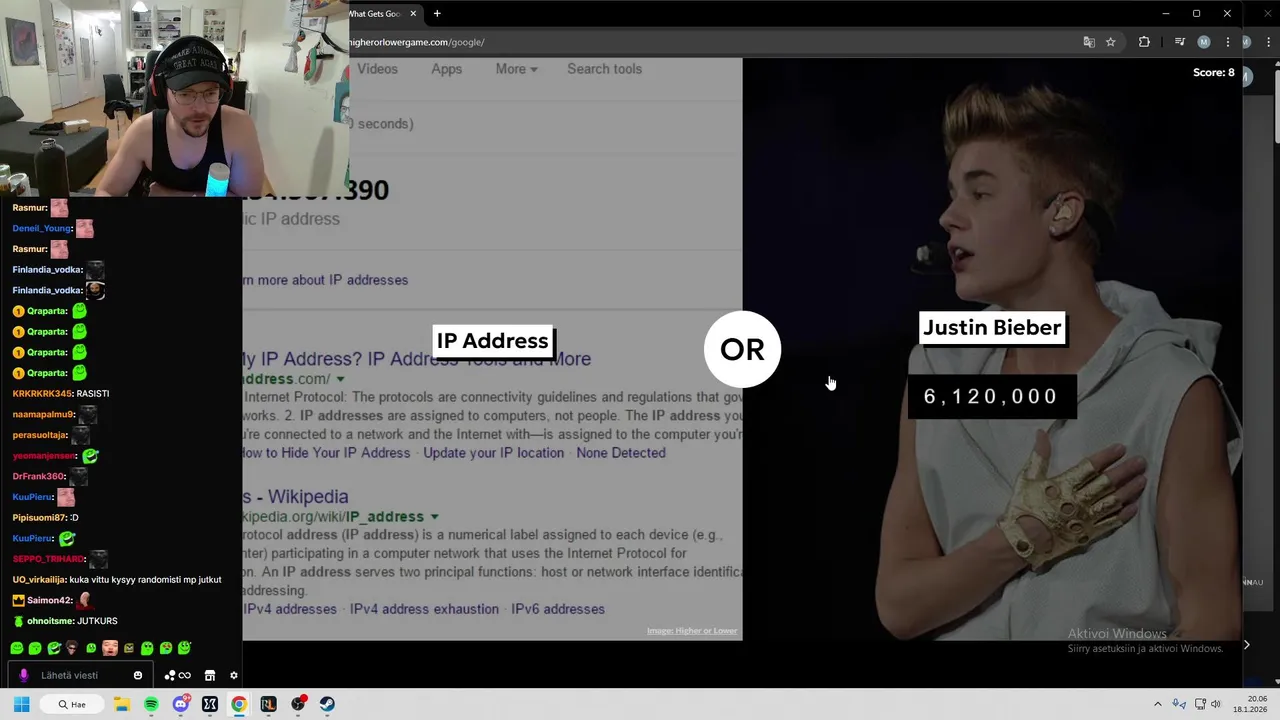
Task: Click Update your IP location link
Action: point(493,453)
